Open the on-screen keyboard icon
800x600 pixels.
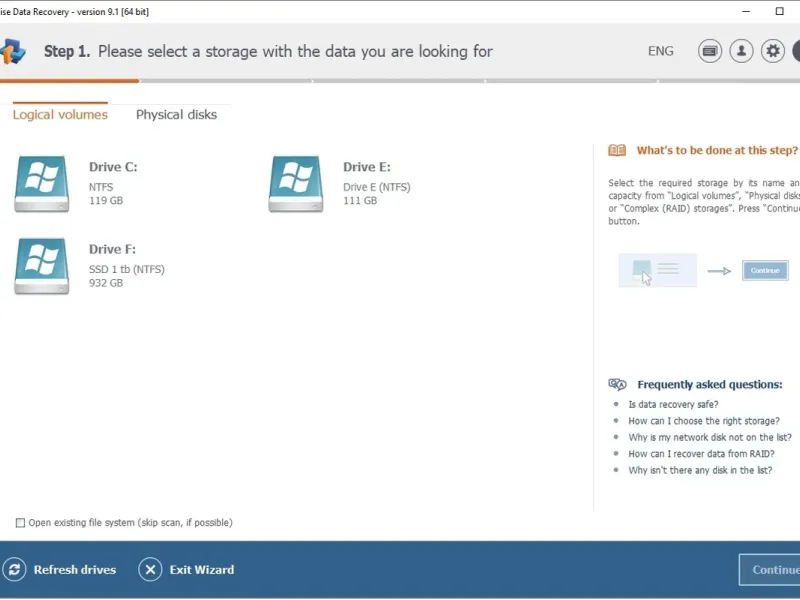point(710,51)
